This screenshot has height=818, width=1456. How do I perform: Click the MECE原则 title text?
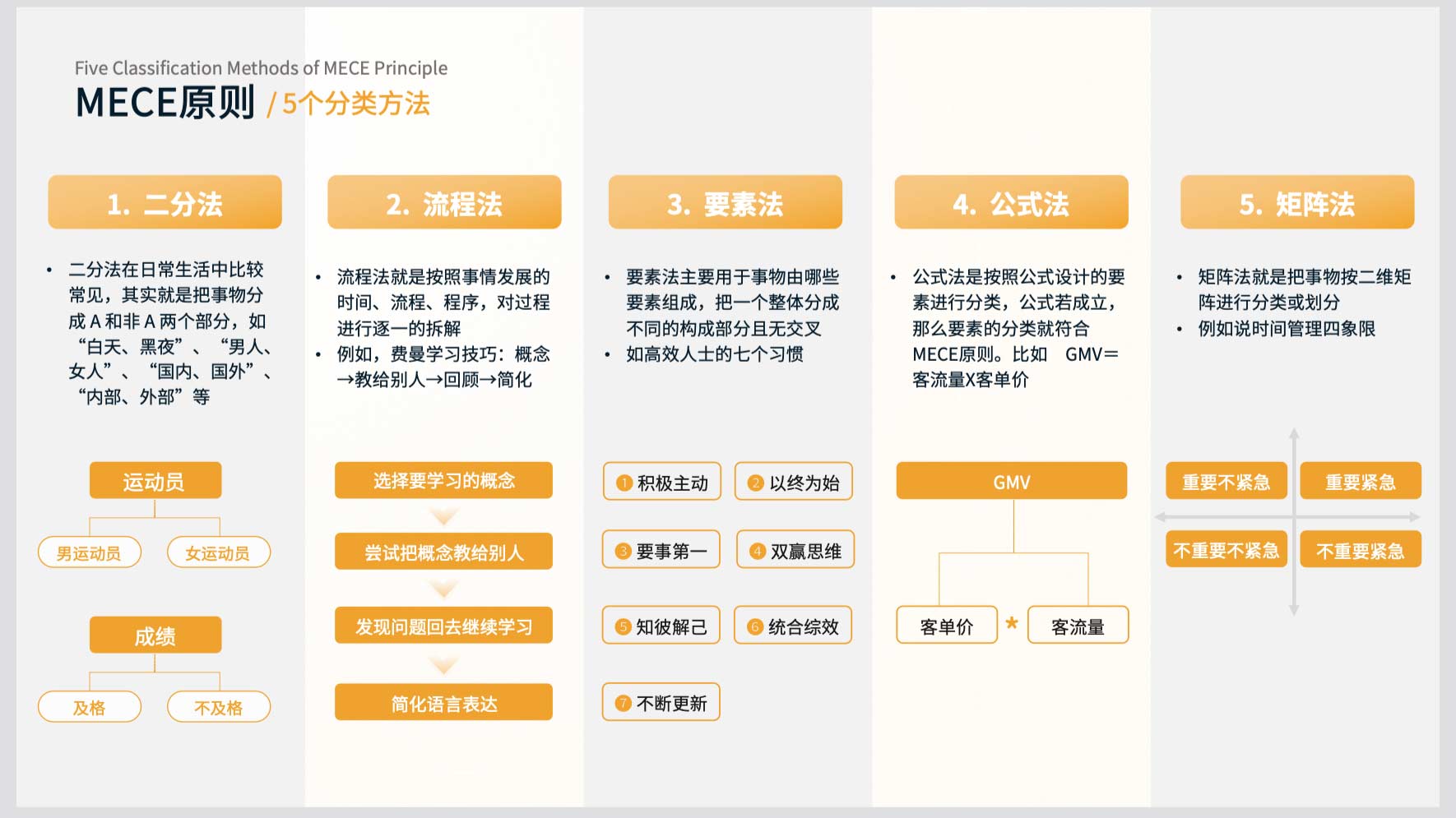tap(165, 104)
